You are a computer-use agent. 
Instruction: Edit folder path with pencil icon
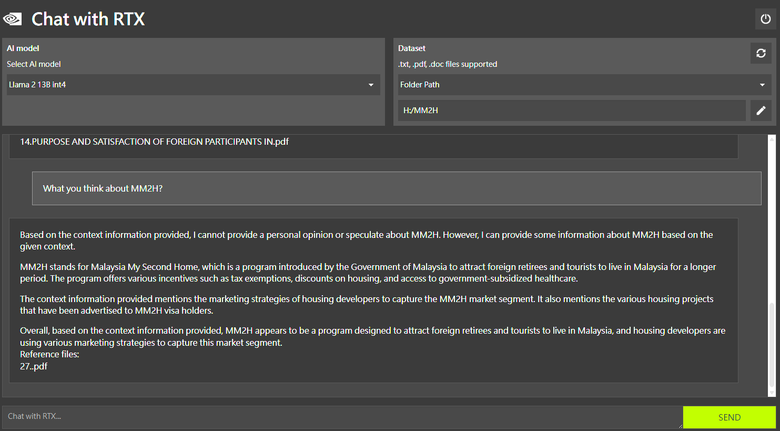click(x=761, y=110)
